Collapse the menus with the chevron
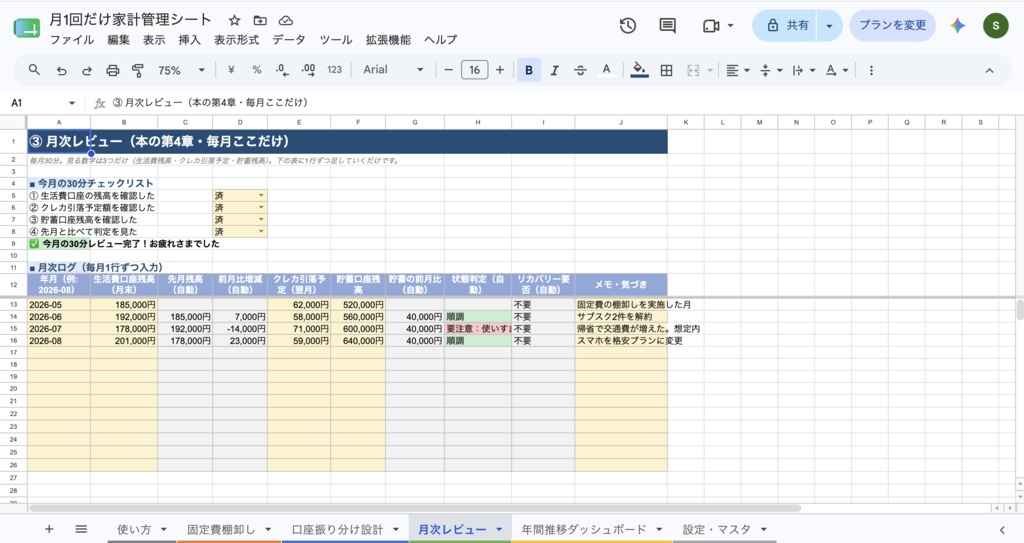The width and height of the screenshot is (1024, 543). coord(989,71)
